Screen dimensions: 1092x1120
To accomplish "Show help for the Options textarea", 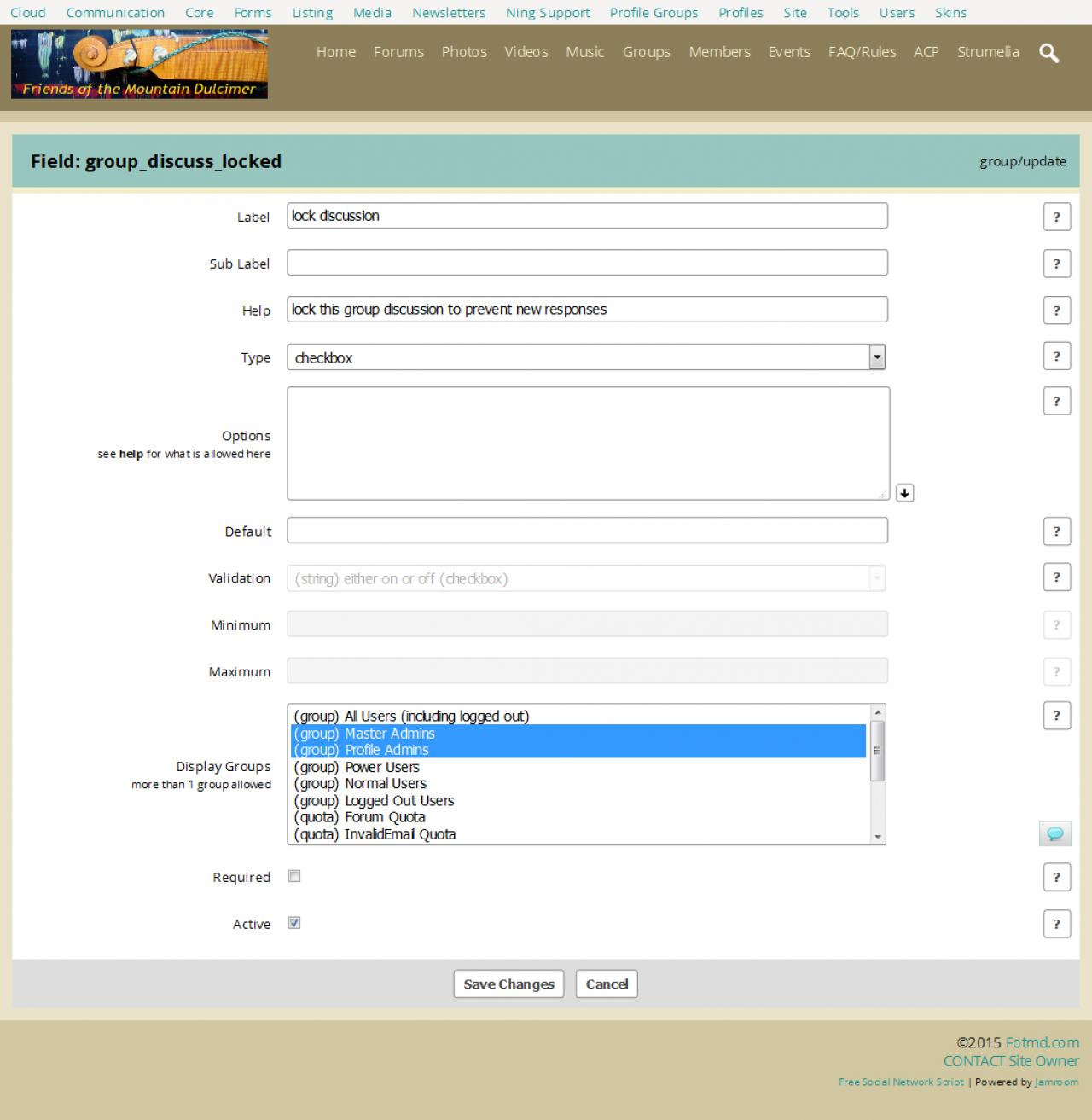I will (x=1057, y=401).
